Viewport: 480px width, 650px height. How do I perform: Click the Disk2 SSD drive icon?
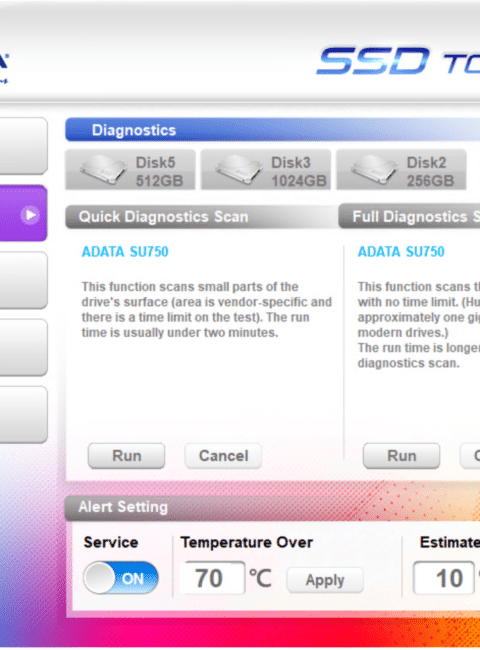click(x=374, y=170)
